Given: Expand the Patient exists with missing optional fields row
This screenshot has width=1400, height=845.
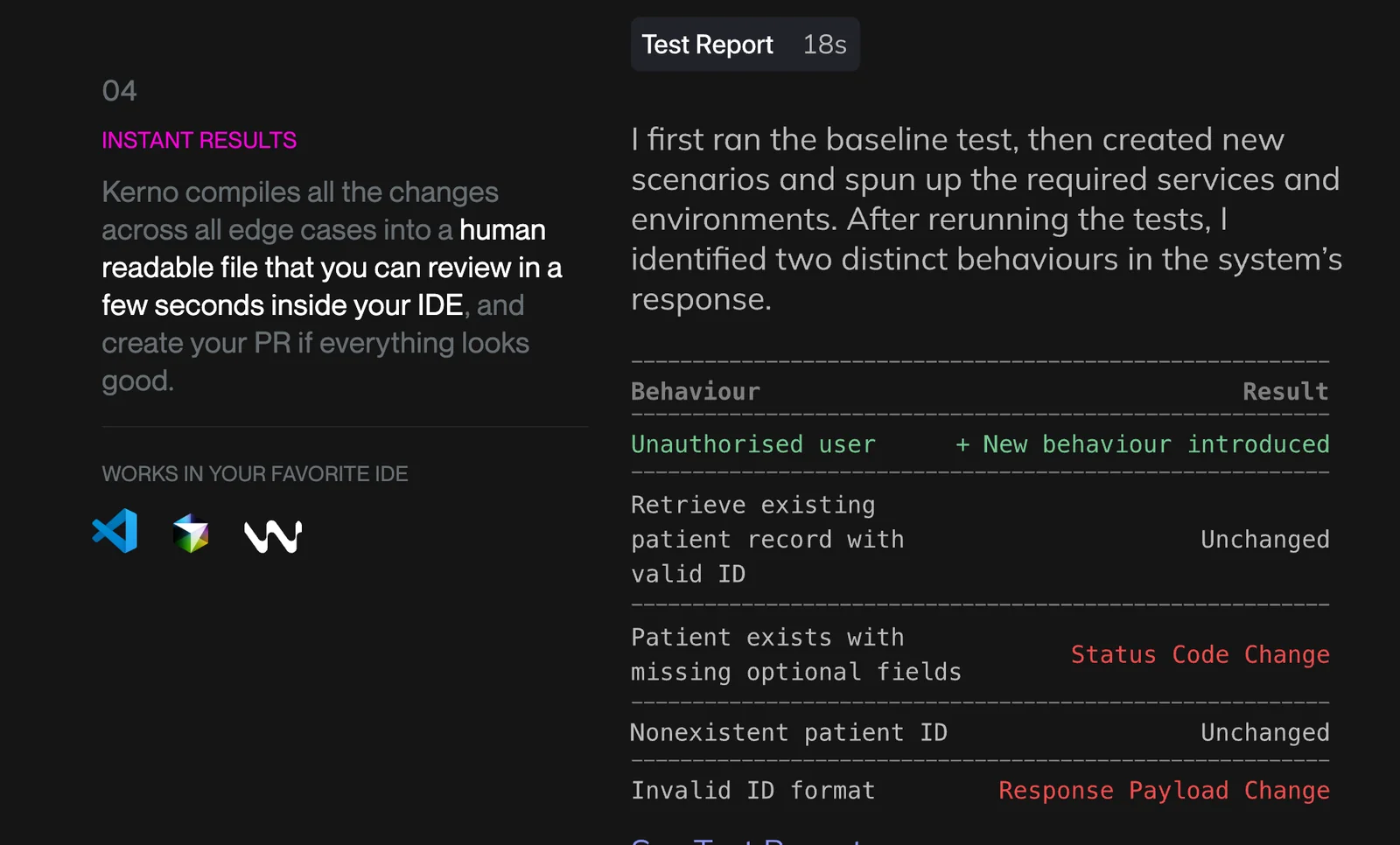Looking at the screenshot, I should [794, 654].
